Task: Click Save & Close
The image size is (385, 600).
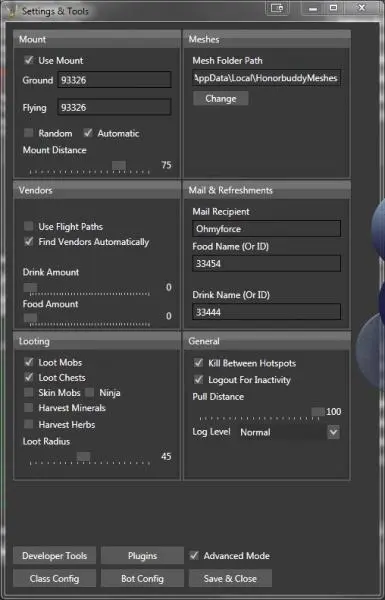Action: click(230, 579)
